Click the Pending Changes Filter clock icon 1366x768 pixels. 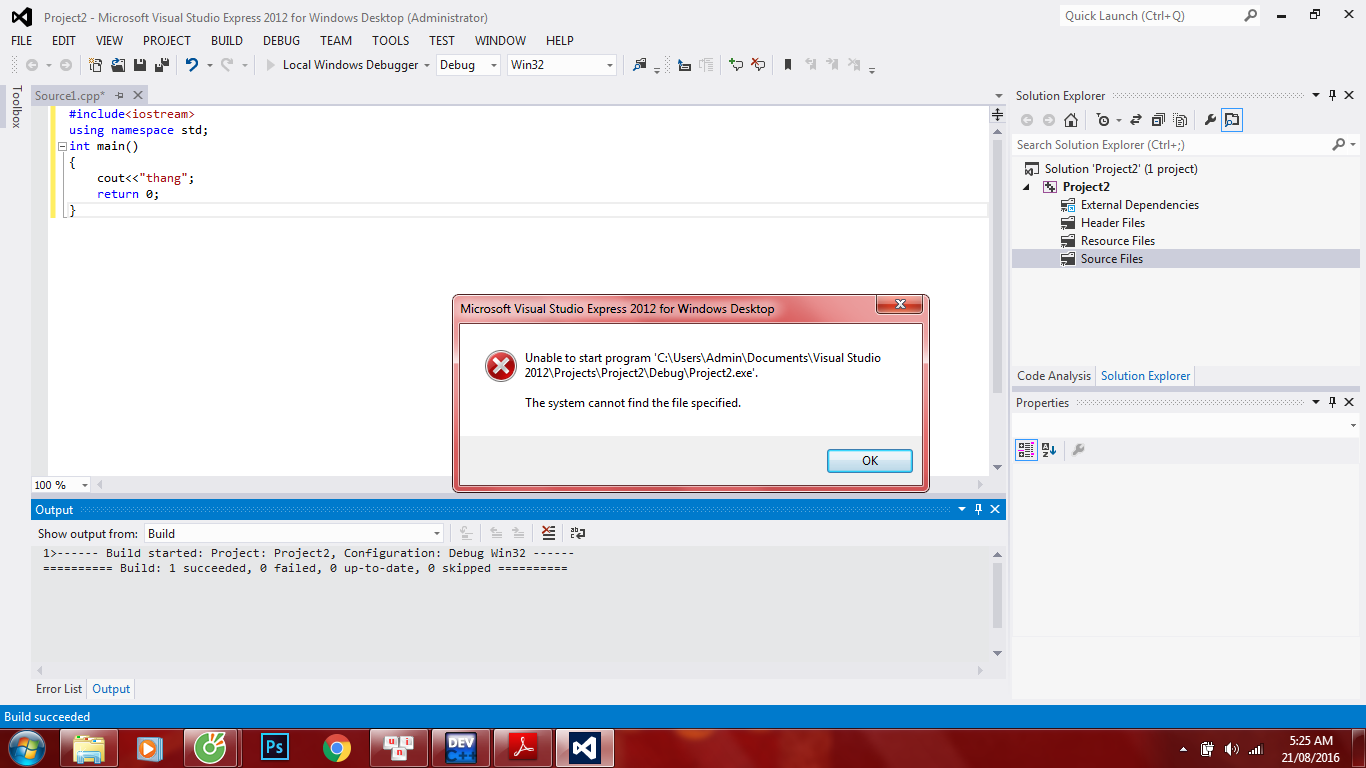(1102, 120)
